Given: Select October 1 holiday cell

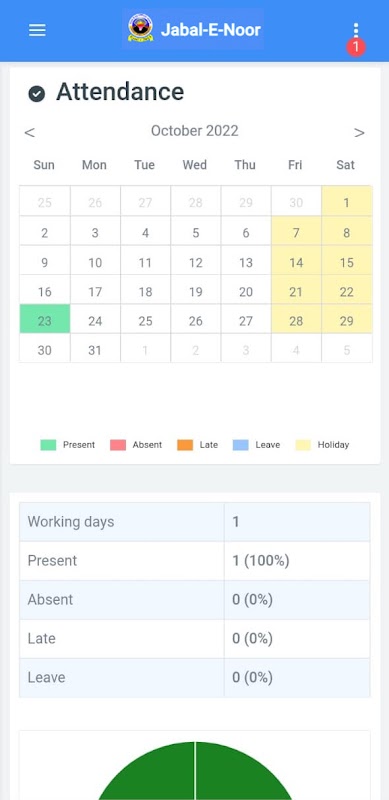Looking at the screenshot, I should [x=347, y=201].
